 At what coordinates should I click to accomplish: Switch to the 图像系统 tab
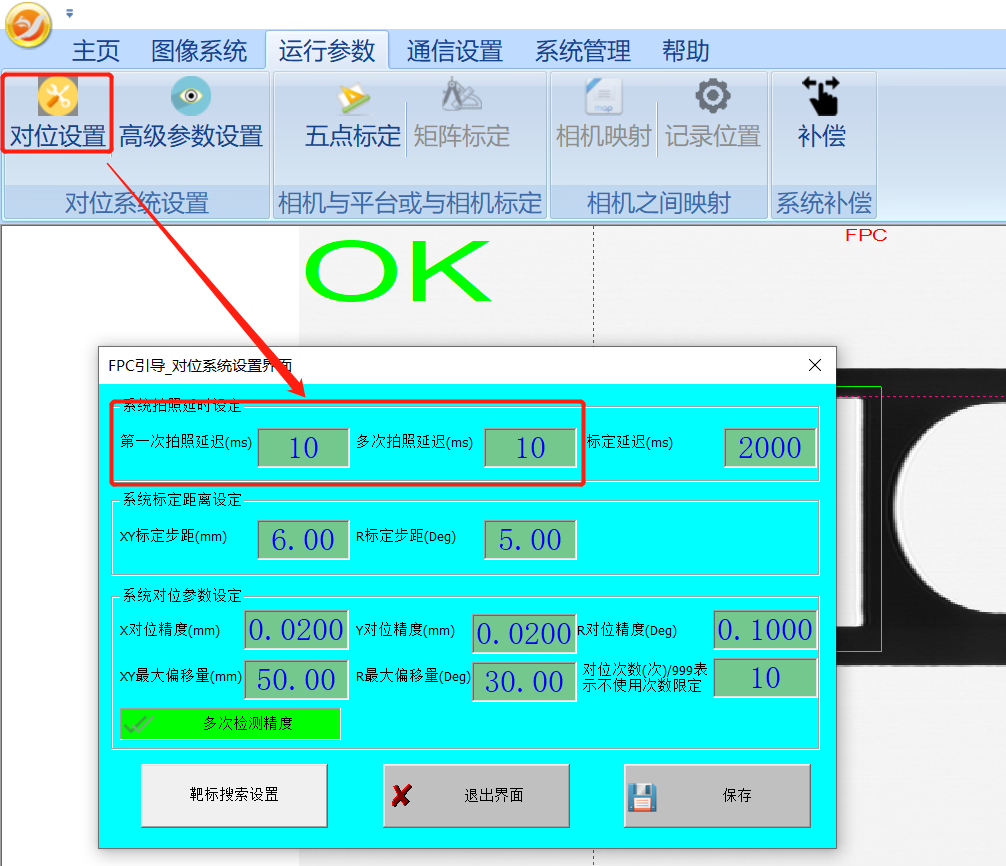tap(199, 51)
